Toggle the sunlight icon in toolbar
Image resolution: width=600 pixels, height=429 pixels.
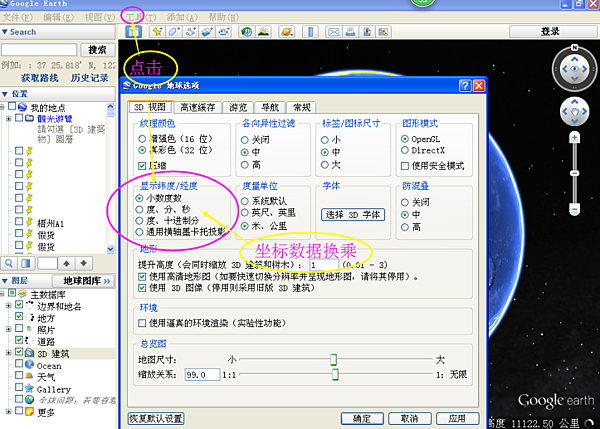click(264, 32)
